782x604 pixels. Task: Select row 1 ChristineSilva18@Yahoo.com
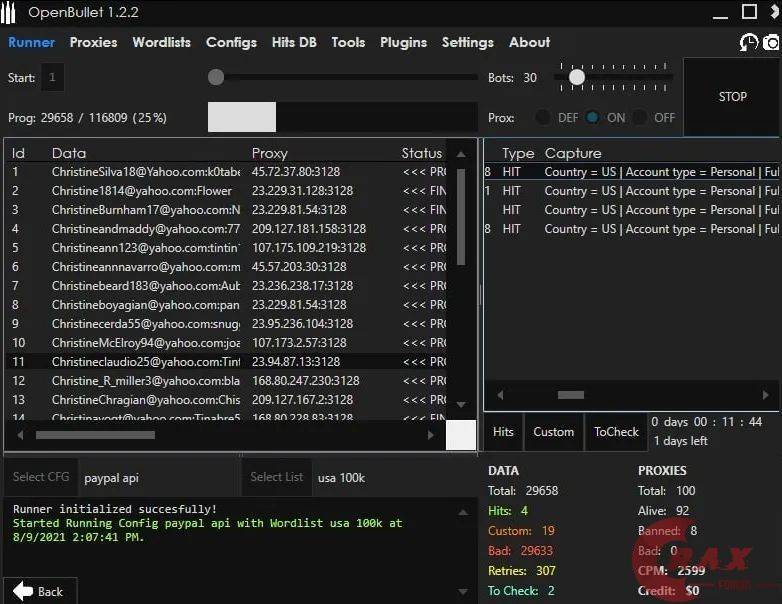pos(226,172)
